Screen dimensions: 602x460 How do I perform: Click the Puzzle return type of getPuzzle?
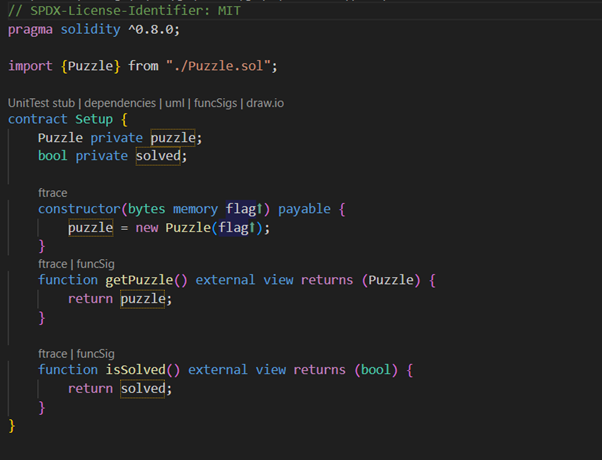tap(391, 280)
